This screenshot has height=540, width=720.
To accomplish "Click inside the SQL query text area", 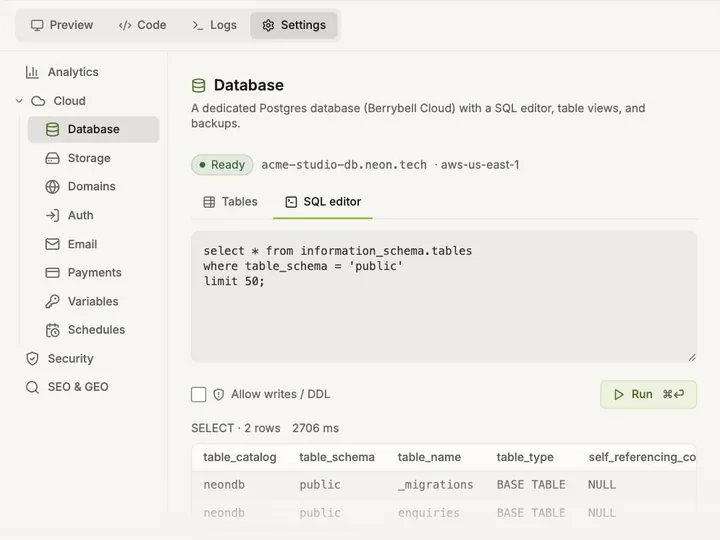I will tap(444, 297).
